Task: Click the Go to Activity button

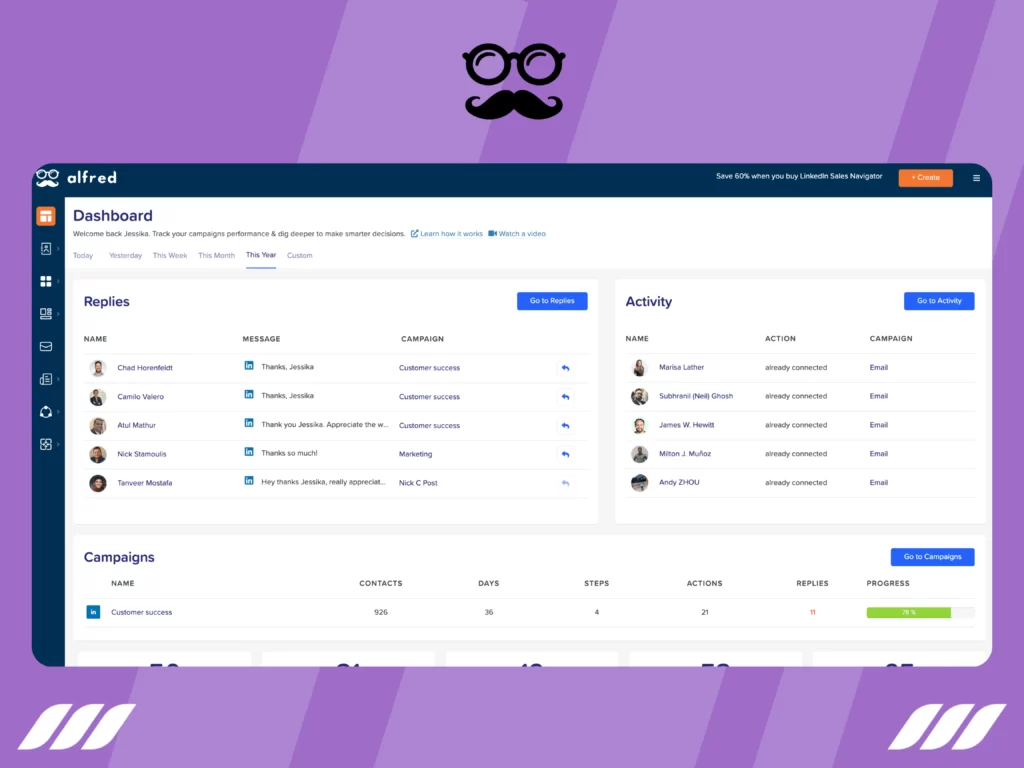Action: (x=938, y=301)
